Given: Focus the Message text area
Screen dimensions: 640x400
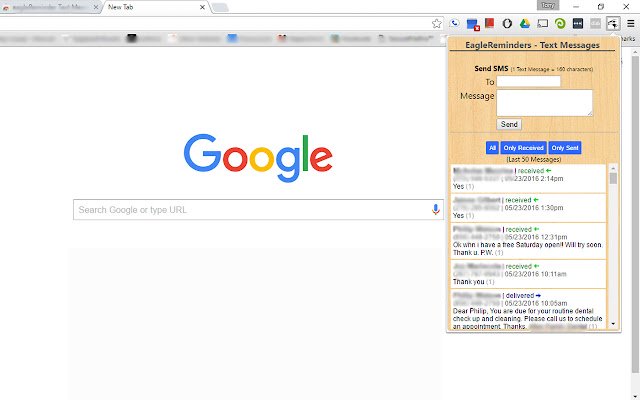Looking at the screenshot, I should pyautogui.click(x=544, y=103).
